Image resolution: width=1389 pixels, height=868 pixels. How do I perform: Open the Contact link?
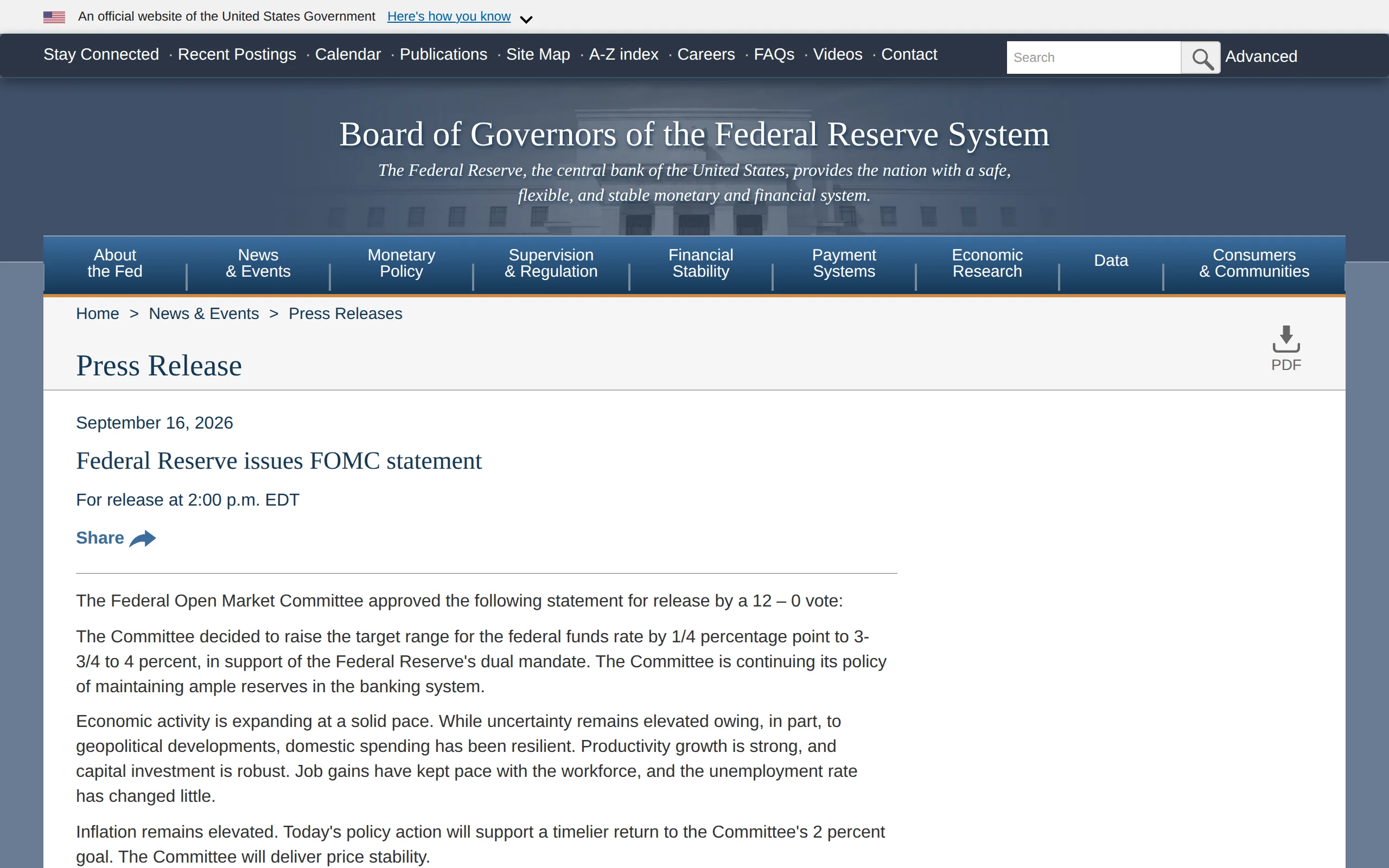pyautogui.click(x=909, y=55)
